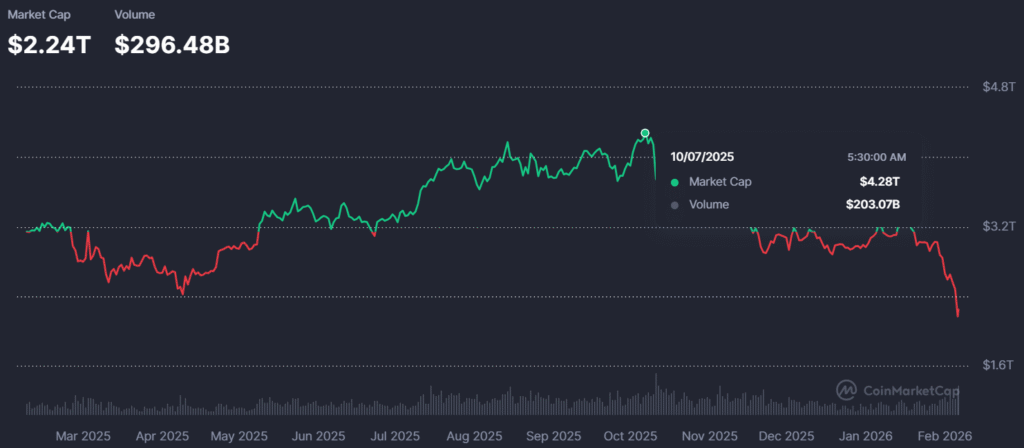Click the $3.2T y-axis label
This screenshot has width=1024, height=448.
coord(995,227)
